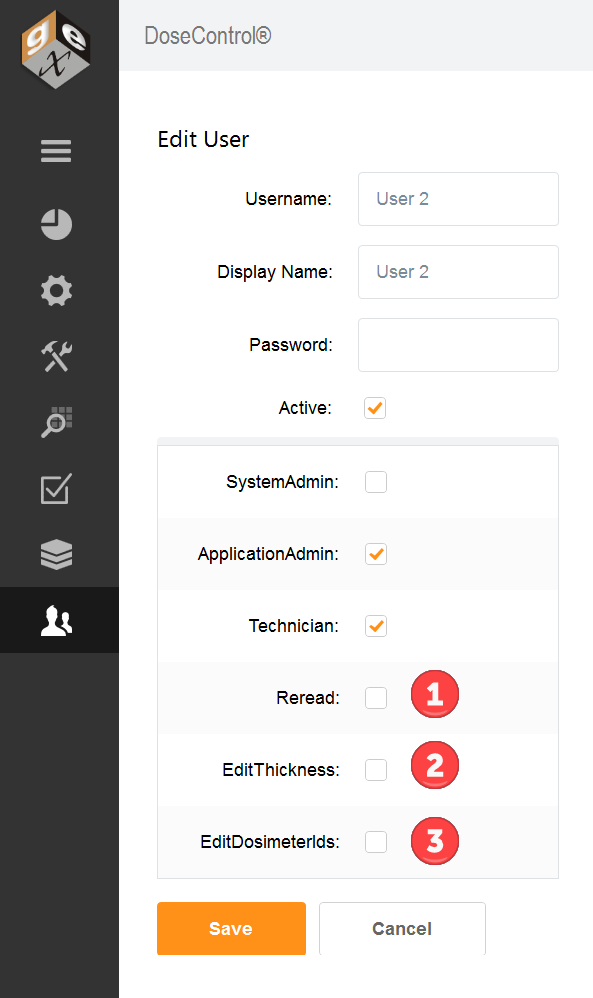Check the EditThickness checkbox
This screenshot has height=998, width=593.
[376, 770]
